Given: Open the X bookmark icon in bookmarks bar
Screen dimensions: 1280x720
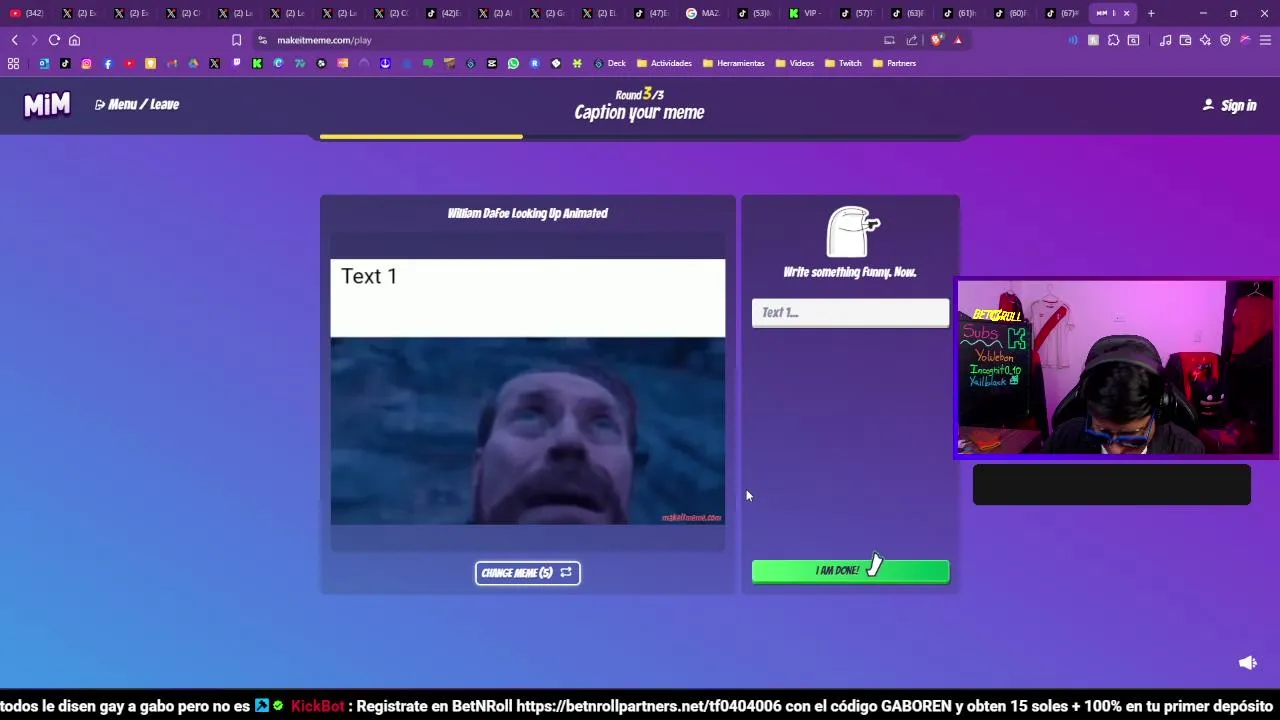Looking at the screenshot, I should pos(214,63).
